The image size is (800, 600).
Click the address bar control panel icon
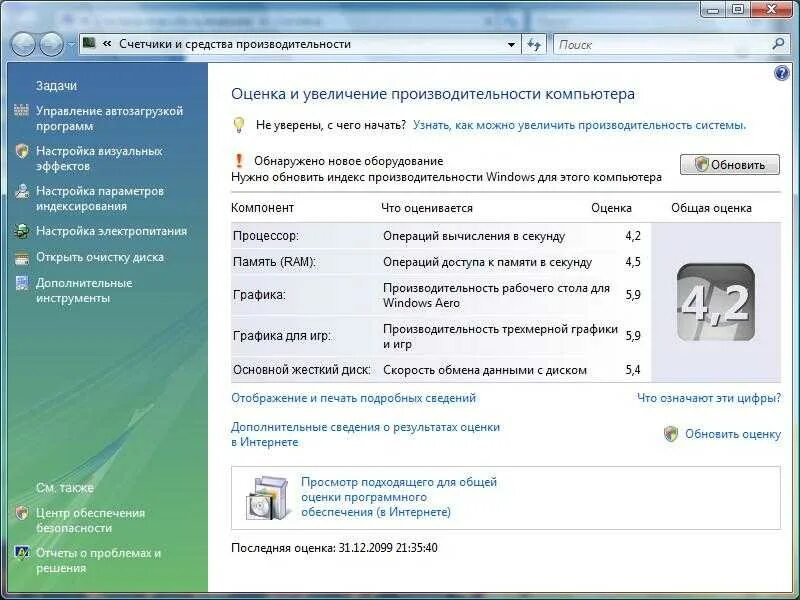coord(89,43)
